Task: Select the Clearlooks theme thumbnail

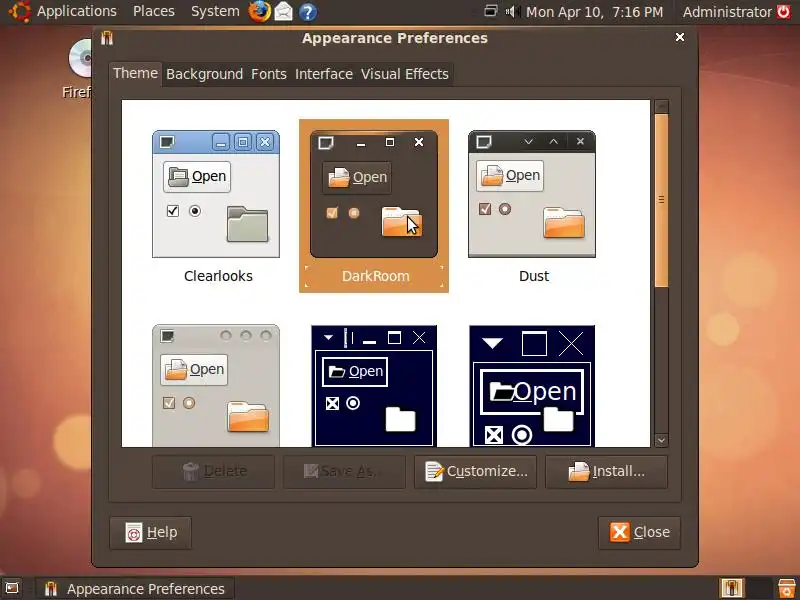Action: coord(216,194)
